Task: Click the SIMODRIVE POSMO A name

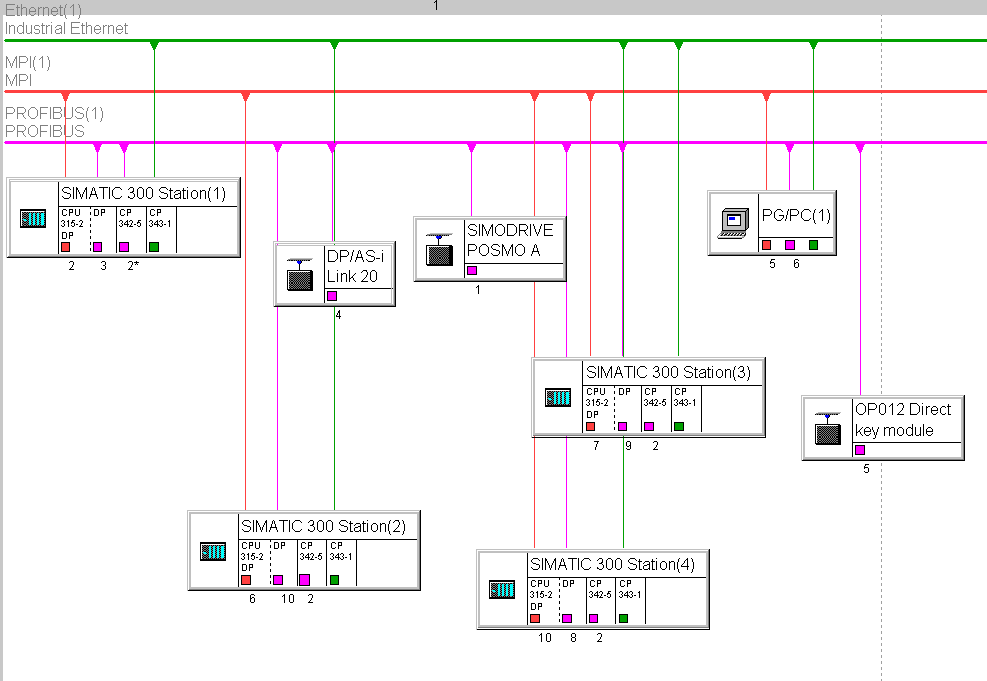Action: (510, 240)
